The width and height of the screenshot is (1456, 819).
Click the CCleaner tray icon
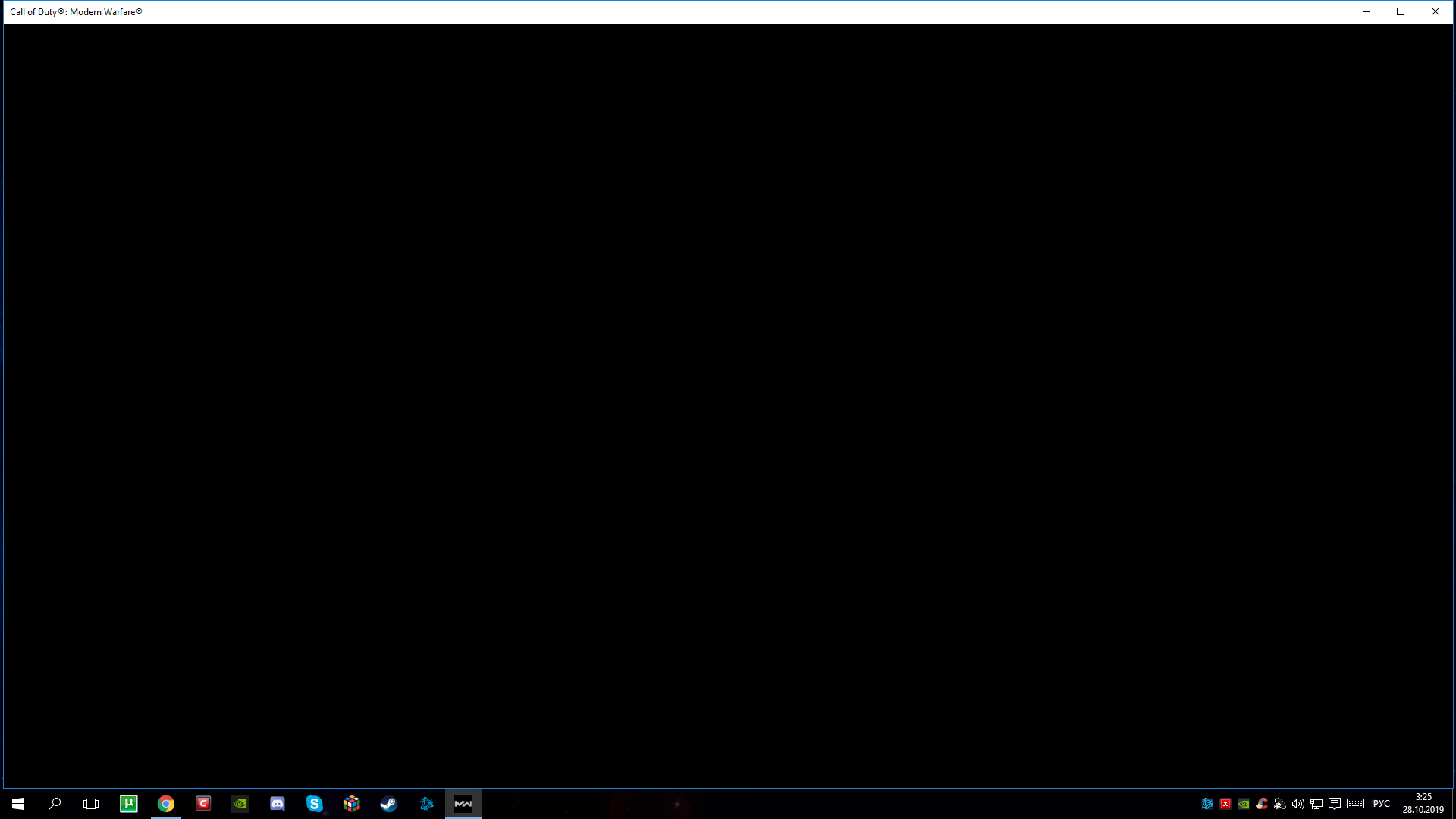pos(1262,804)
